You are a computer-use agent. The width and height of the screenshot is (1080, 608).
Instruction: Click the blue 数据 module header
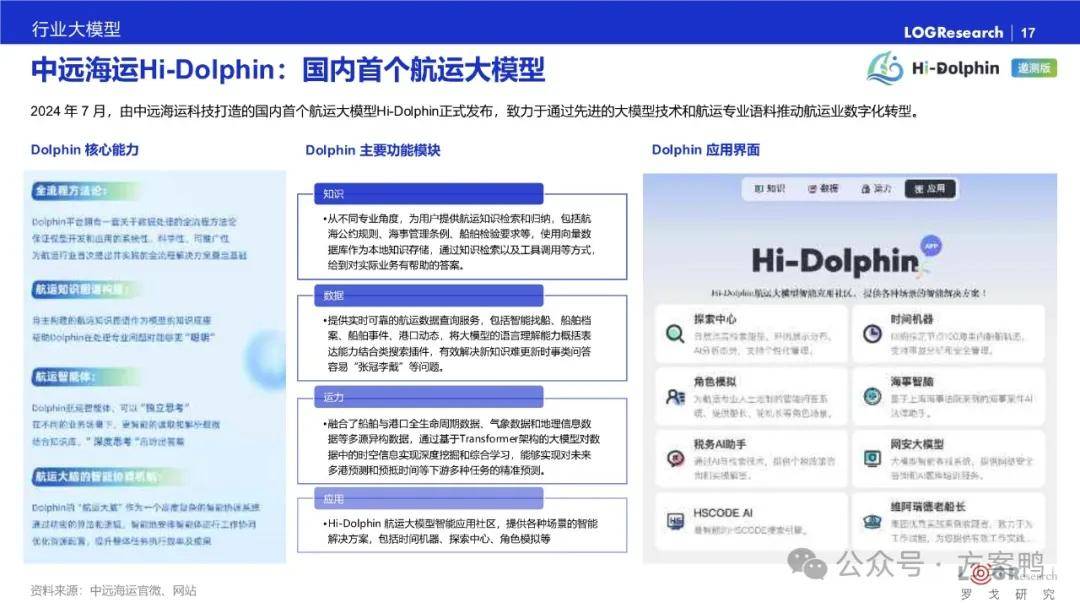[428, 295]
